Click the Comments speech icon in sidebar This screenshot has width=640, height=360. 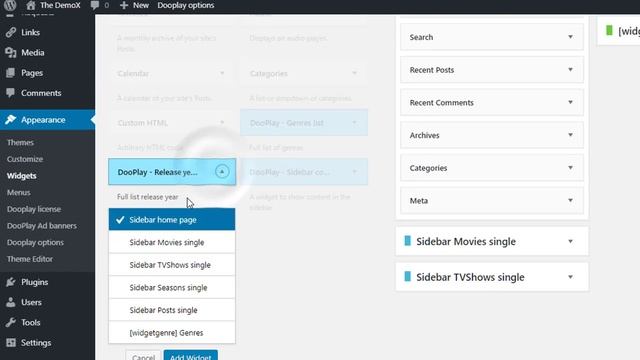[x=11, y=93]
